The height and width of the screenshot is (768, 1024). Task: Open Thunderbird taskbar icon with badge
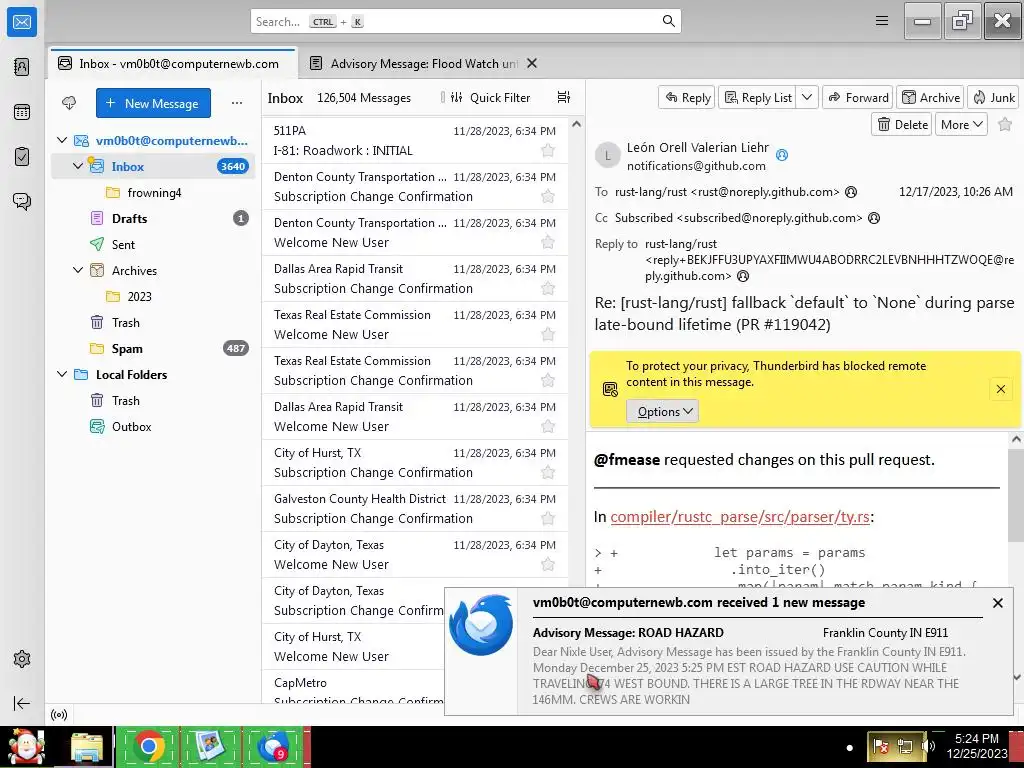click(273, 746)
